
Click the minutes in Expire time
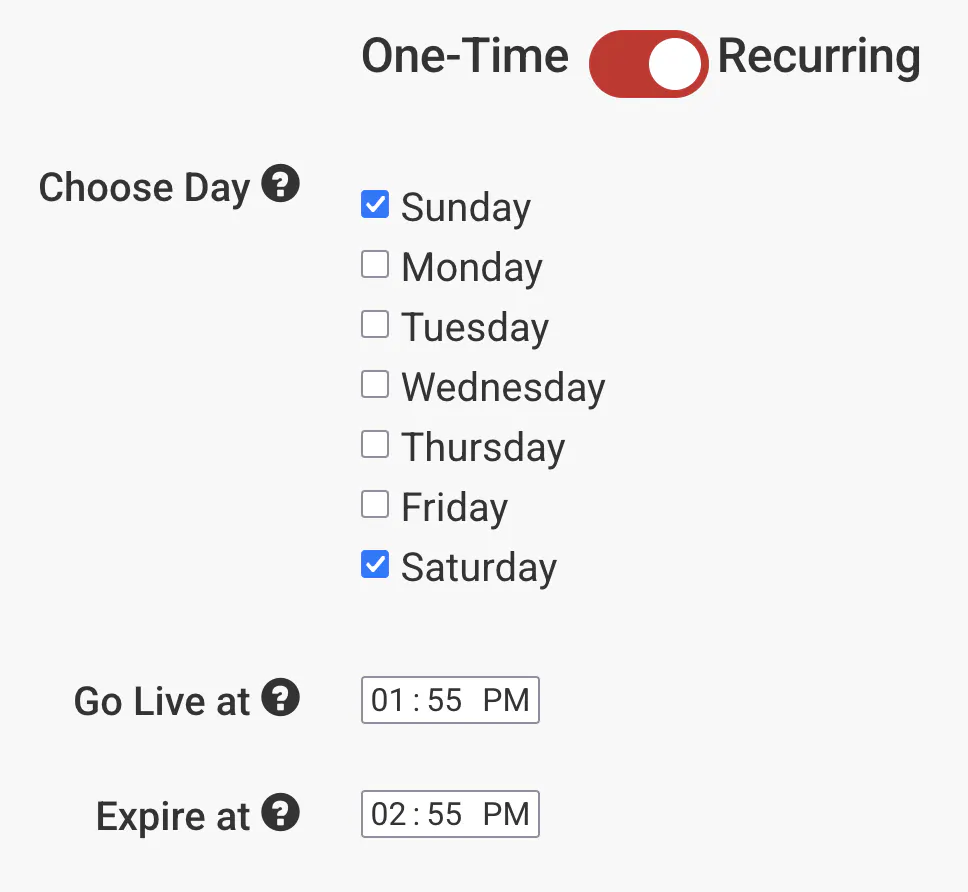pyautogui.click(x=445, y=814)
